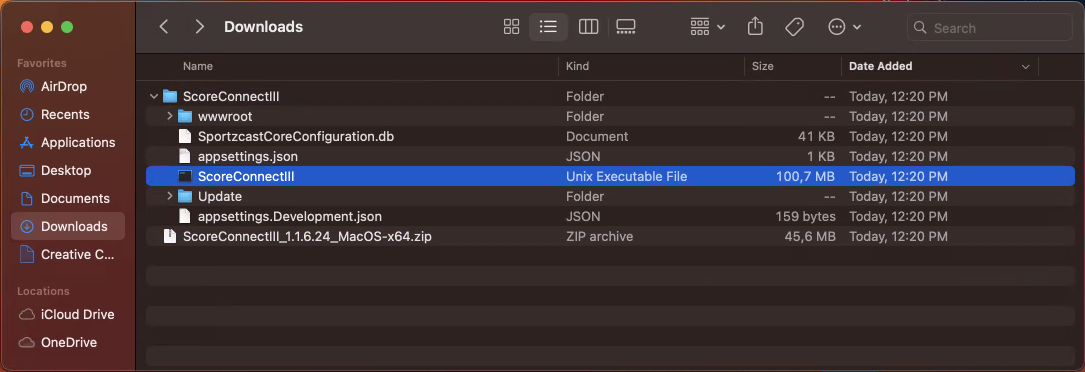1085x372 pixels.
Task: Switch to gallery view
Action: pos(626,27)
